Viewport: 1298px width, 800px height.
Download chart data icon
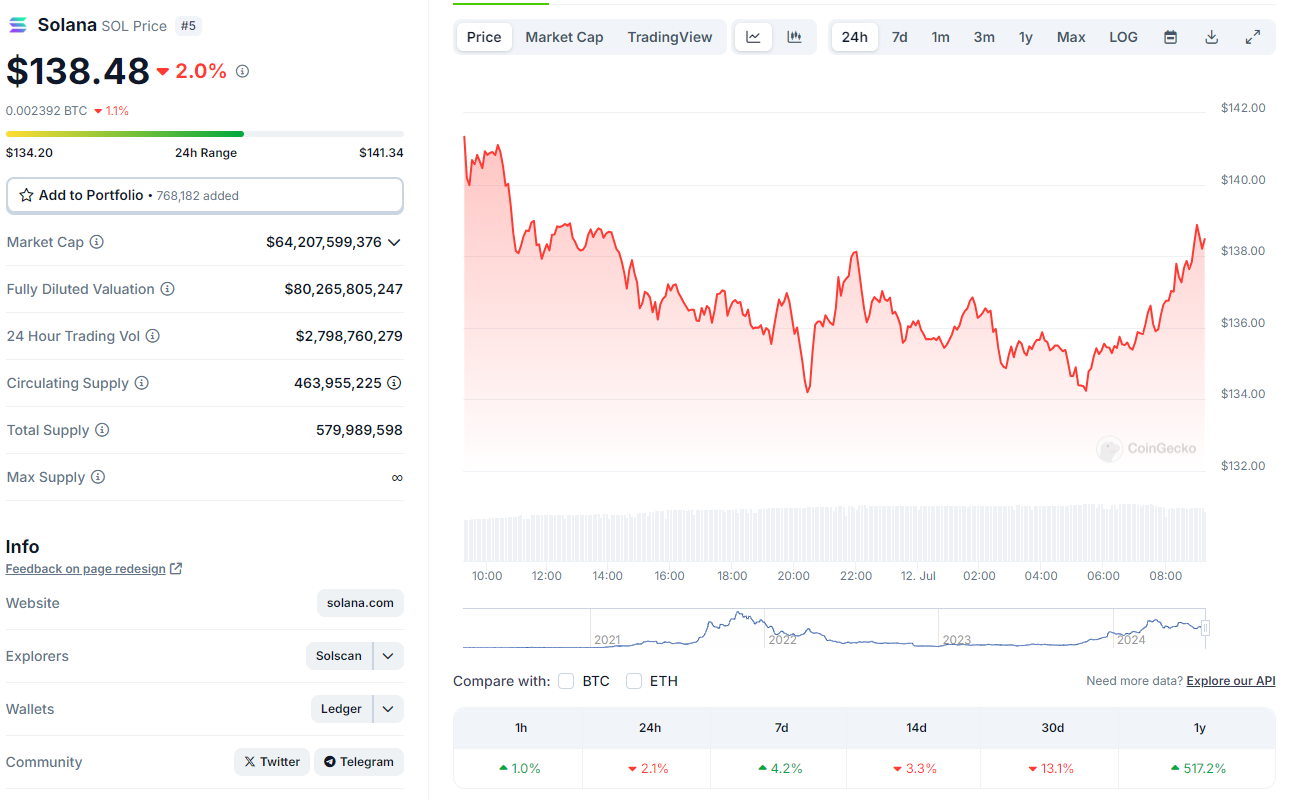click(1211, 37)
